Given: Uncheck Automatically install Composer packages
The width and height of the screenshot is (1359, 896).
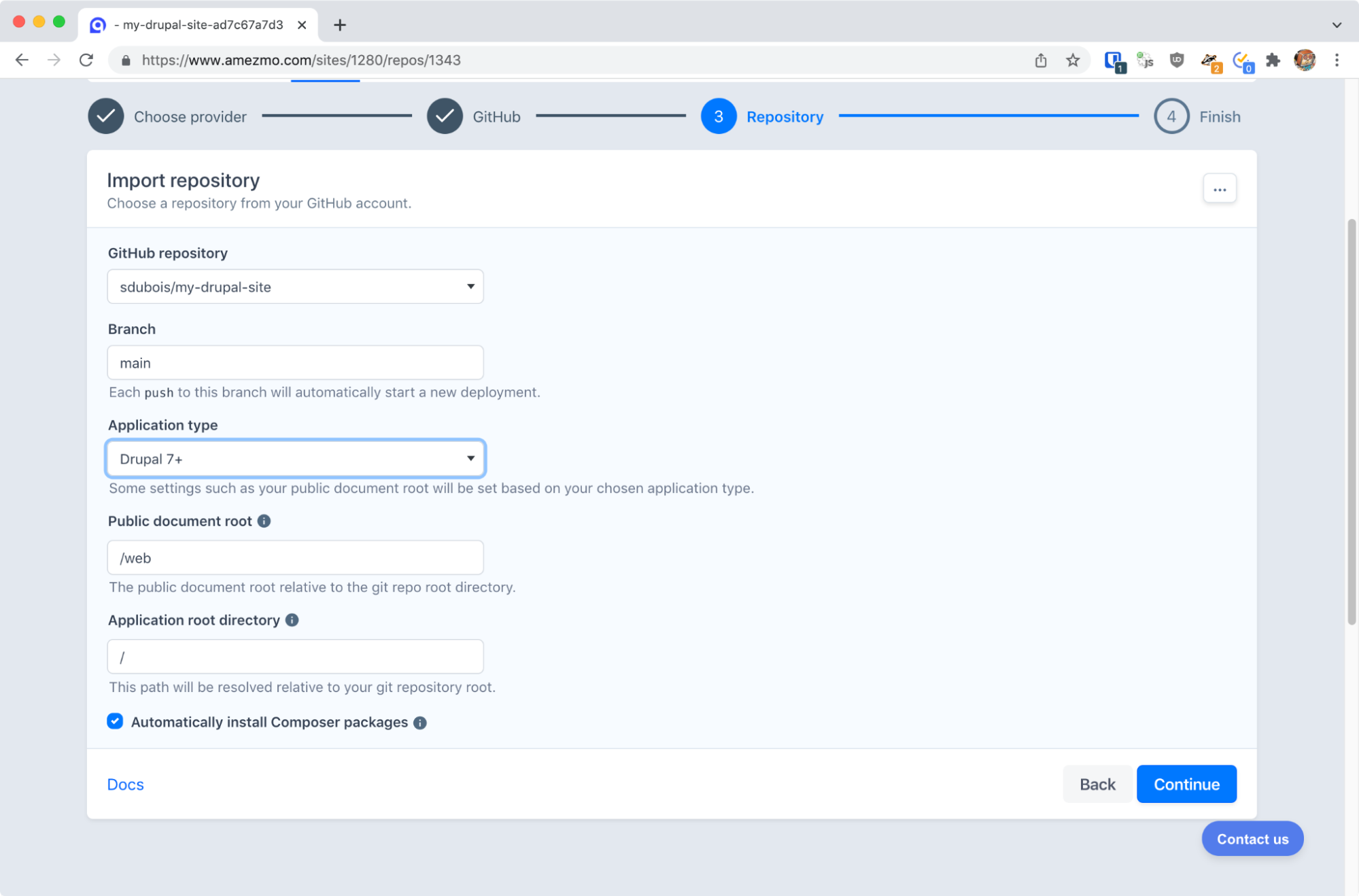Looking at the screenshot, I should coord(115,721).
